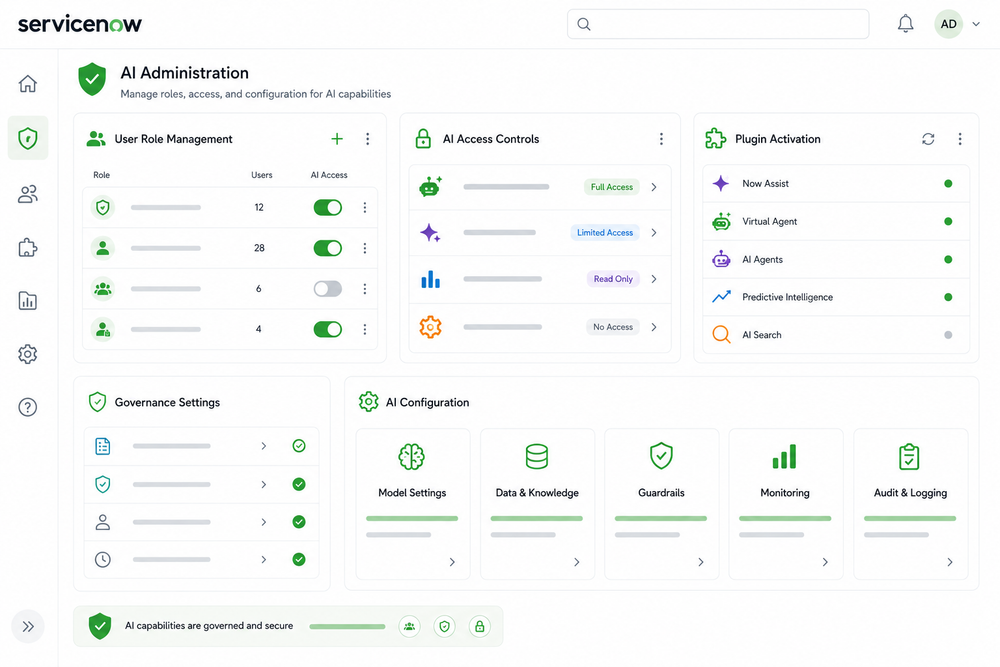
Task: Click the Read Only badge
Action: pos(613,279)
